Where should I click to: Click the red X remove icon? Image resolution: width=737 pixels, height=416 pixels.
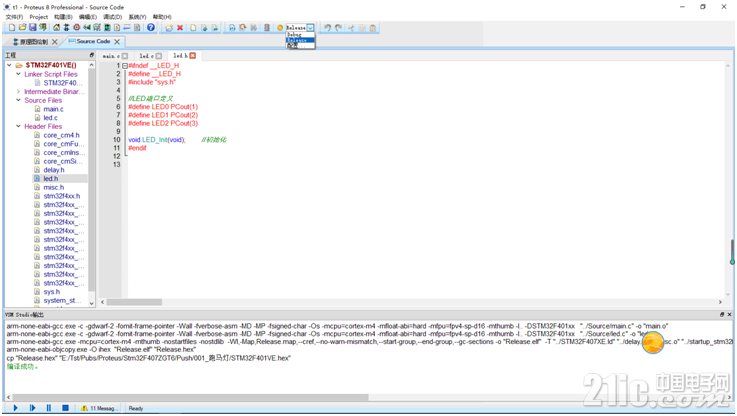click(180, 28)
